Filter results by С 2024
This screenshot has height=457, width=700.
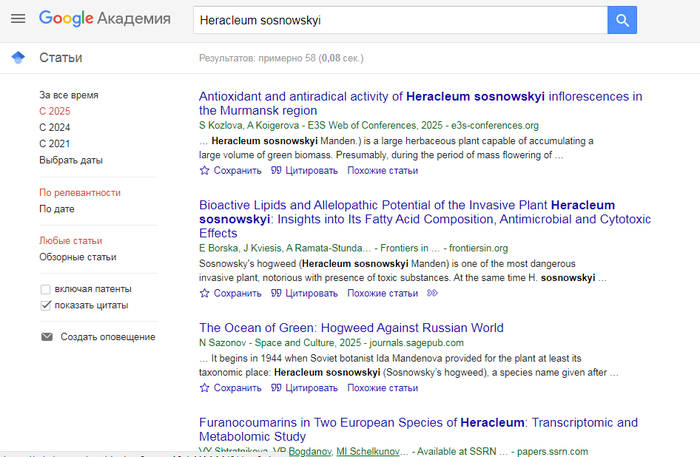click(55, 128)
